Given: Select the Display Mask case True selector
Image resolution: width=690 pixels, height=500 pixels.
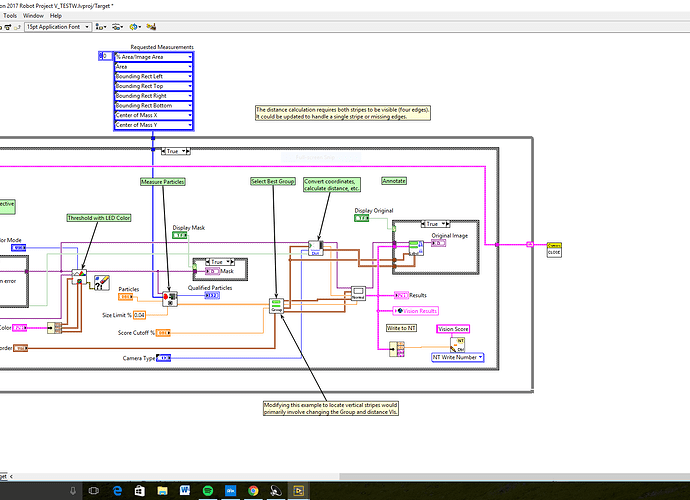Looking at the screenshot, I should [x=220, y=262].
